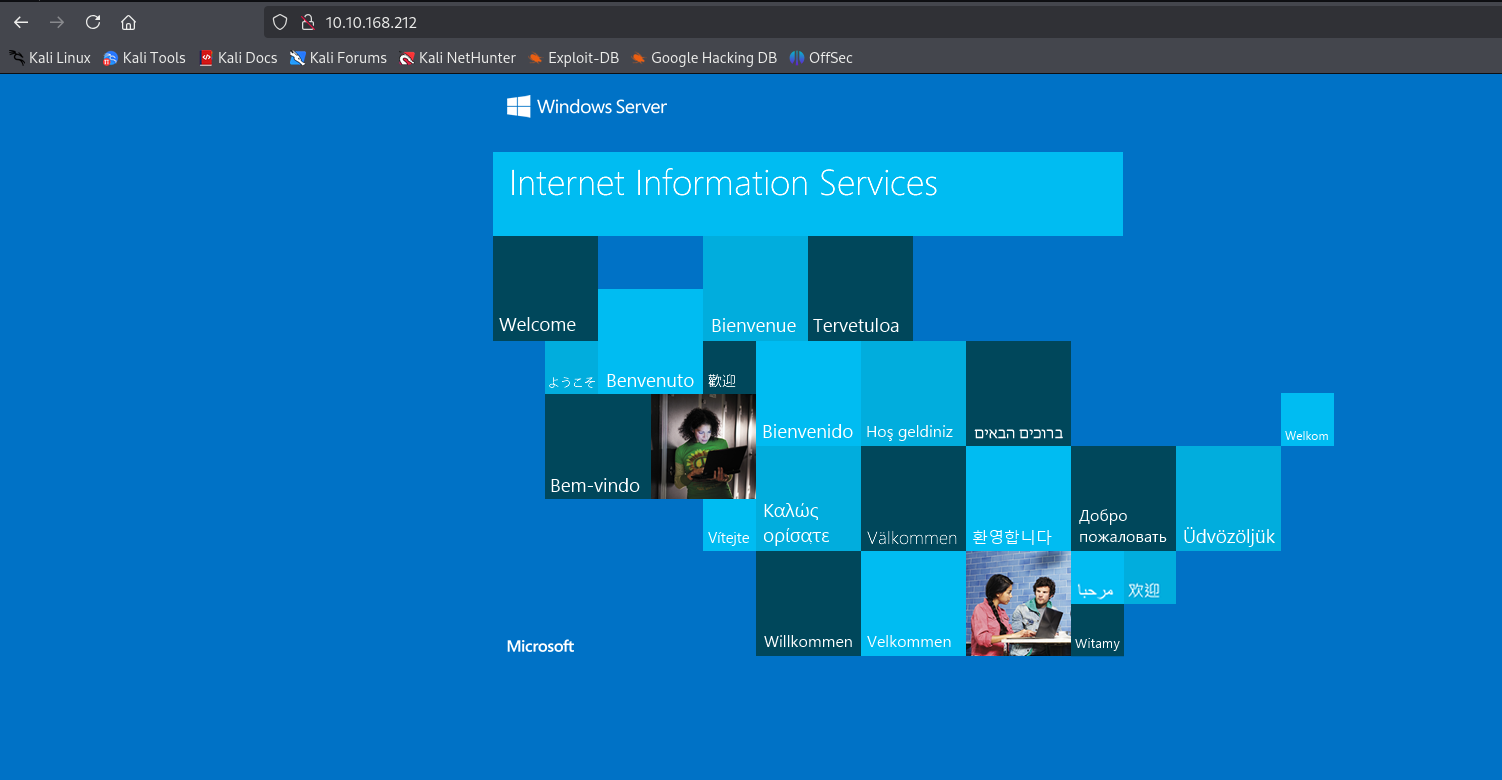Click the photo of woman holding laptop
The height and width of the screenshot is (780, 1502).
coord(703,446)
